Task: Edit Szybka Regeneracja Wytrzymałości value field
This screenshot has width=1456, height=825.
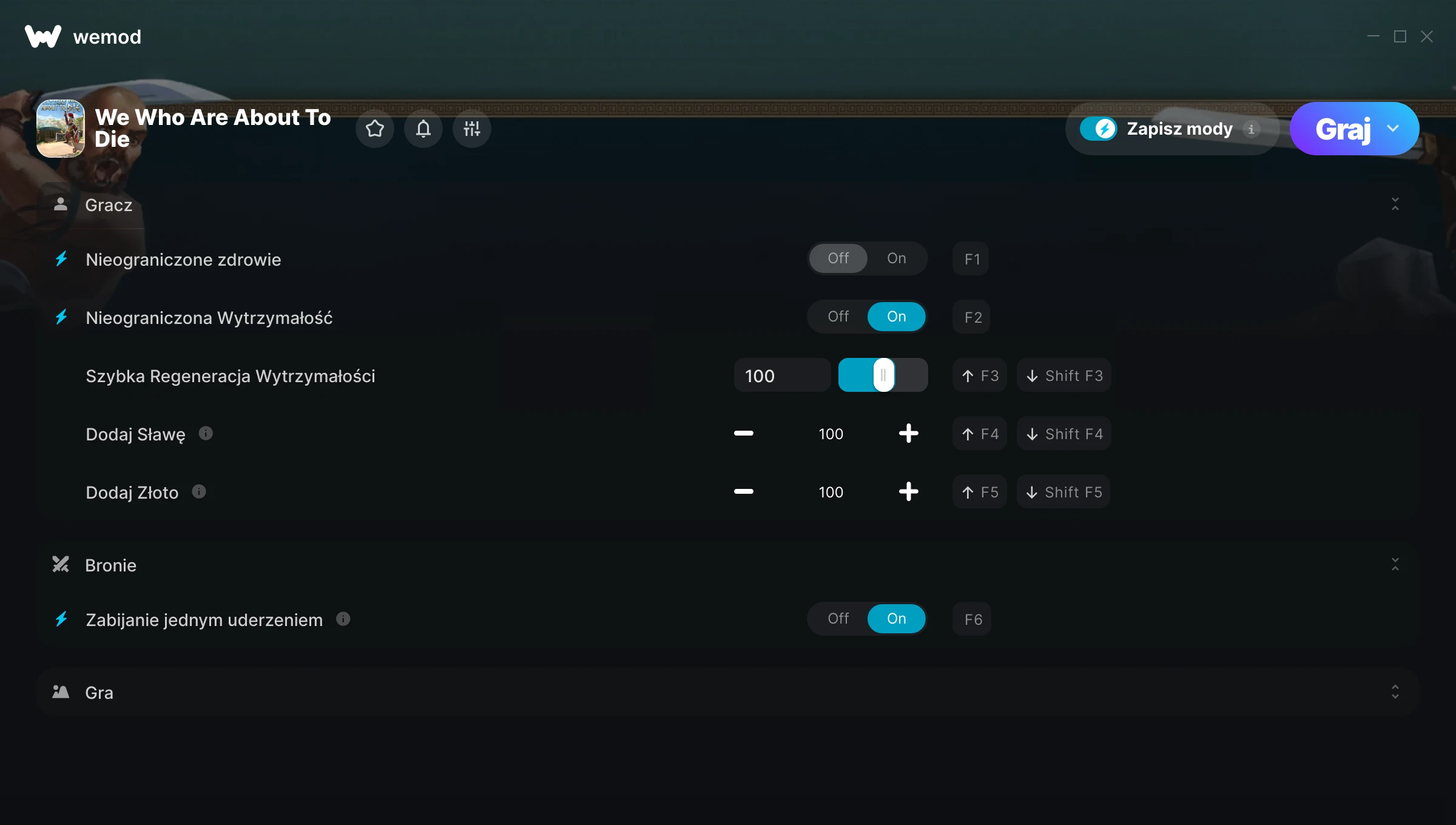Action: coord(782,375)
